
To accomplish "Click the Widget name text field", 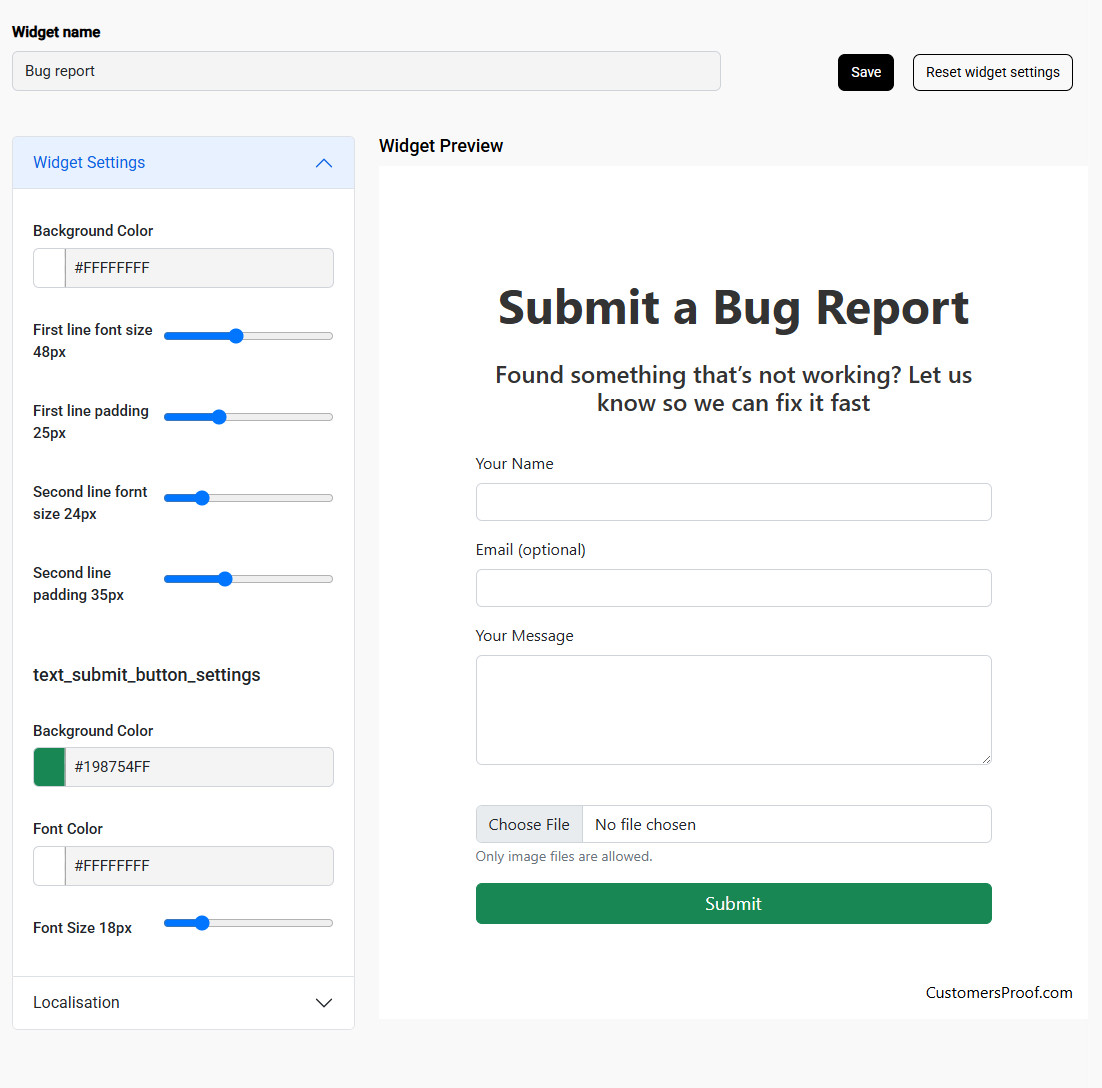I will (366, 71).
